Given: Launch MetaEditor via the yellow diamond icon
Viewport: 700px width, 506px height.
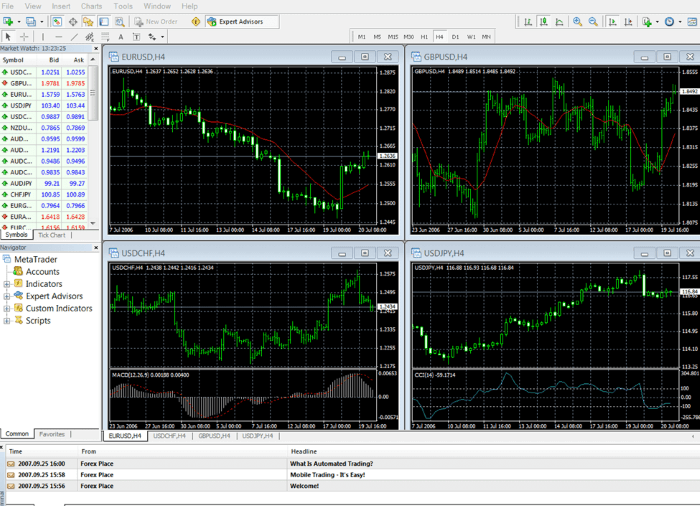Looking at the screenshot, I should 196,21.
